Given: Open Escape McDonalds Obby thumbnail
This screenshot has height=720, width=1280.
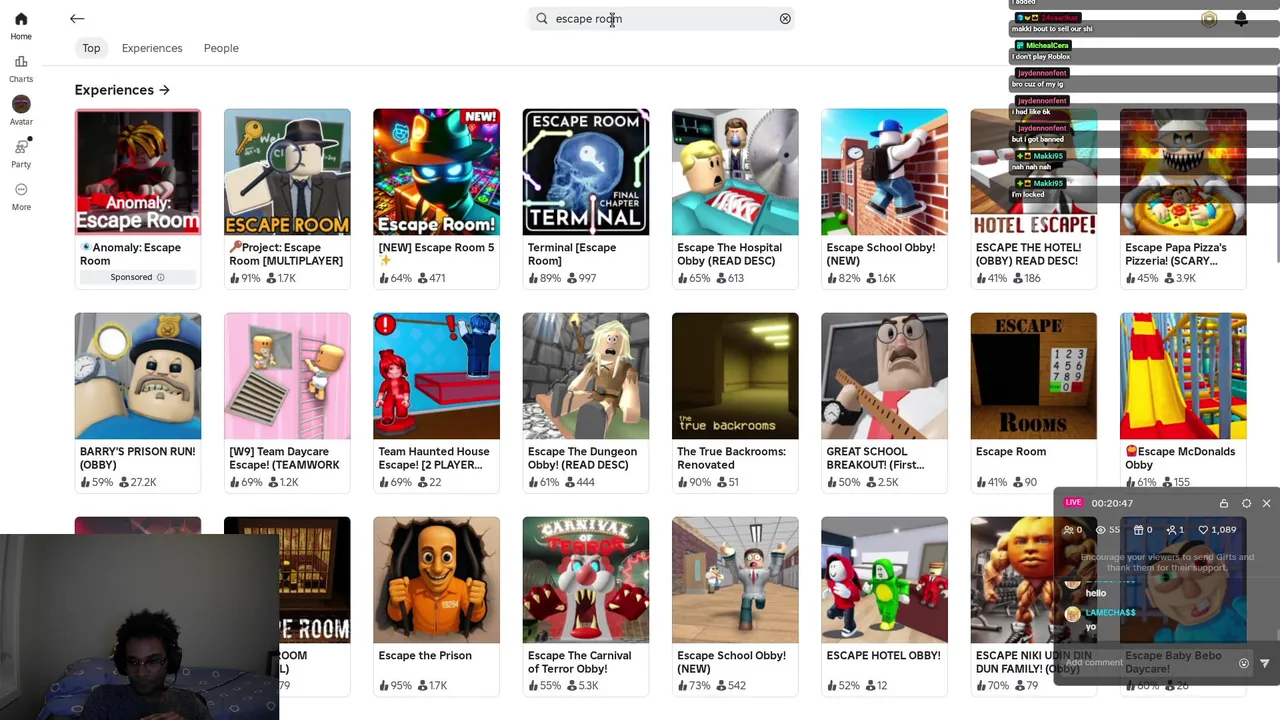Looking at the screenshot, I should click(x=1183, y=376).
